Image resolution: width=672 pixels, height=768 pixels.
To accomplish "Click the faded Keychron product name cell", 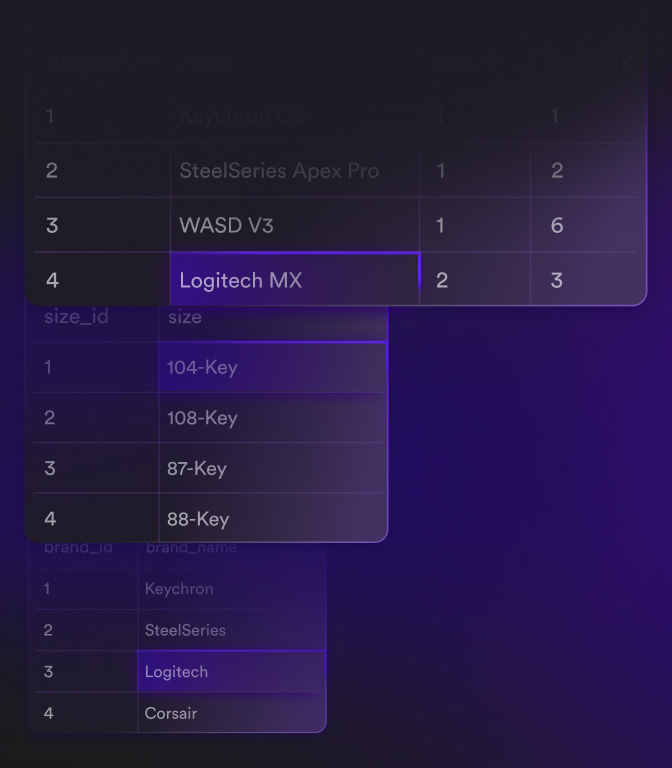I will (x=295, y=116).
